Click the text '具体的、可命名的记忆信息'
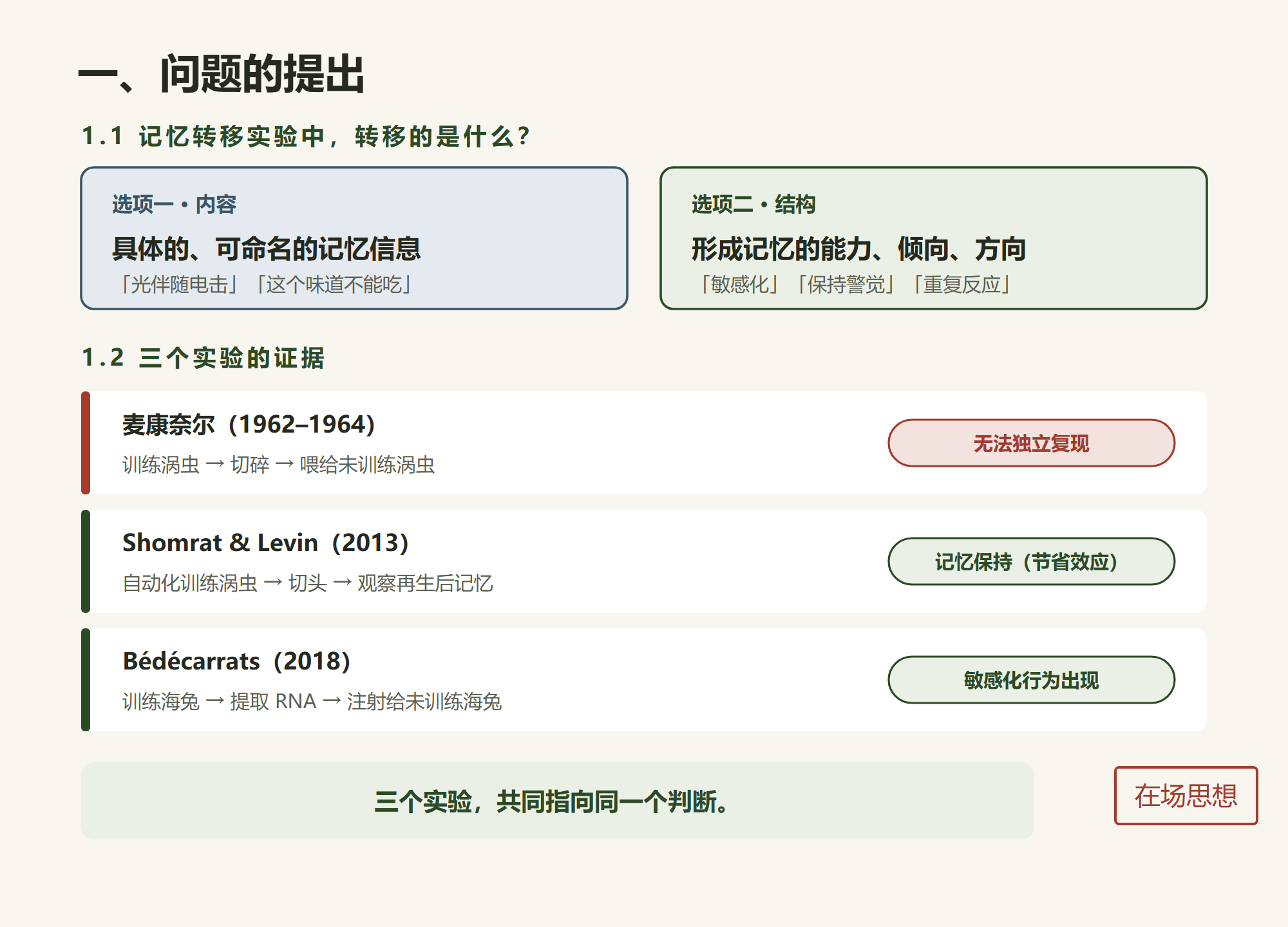1288x927 pixels. point(266,248)
